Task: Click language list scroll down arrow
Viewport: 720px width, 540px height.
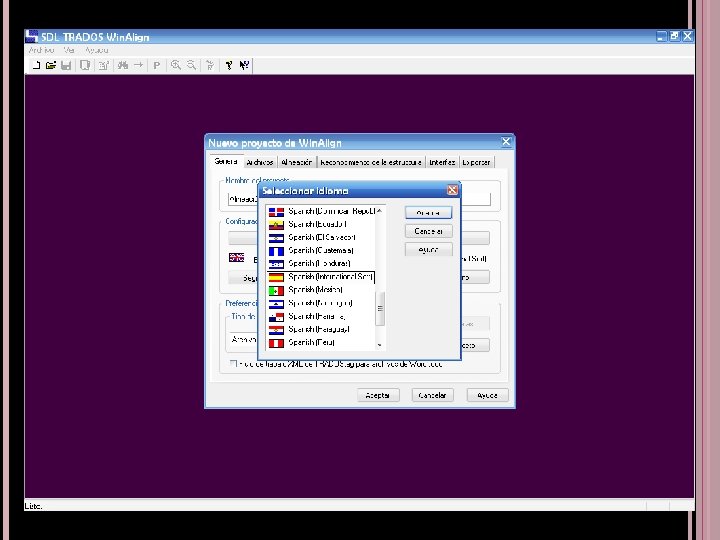Action: coord(379,345)
